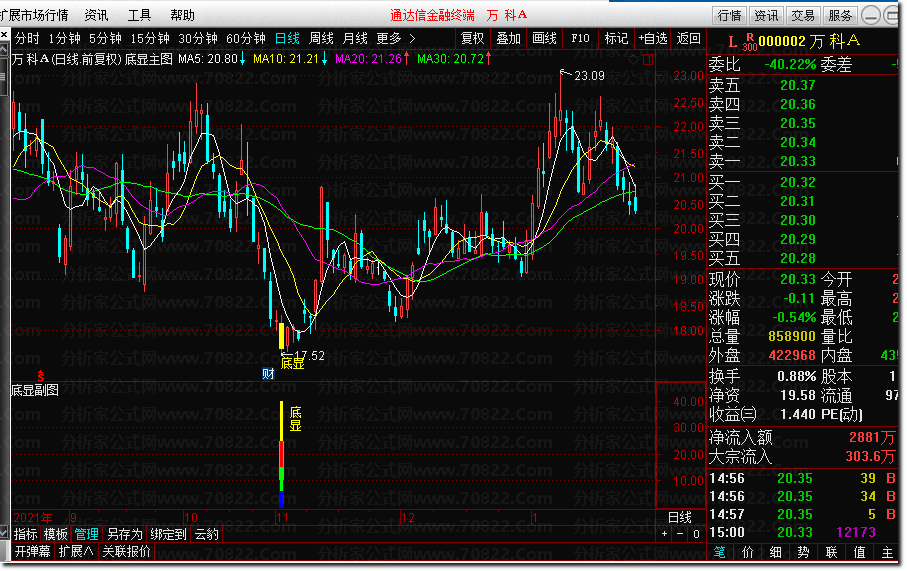This screenshot has height=571, width=907.
Task: Switch to 周线 weekly period
Action: [321, 39]
